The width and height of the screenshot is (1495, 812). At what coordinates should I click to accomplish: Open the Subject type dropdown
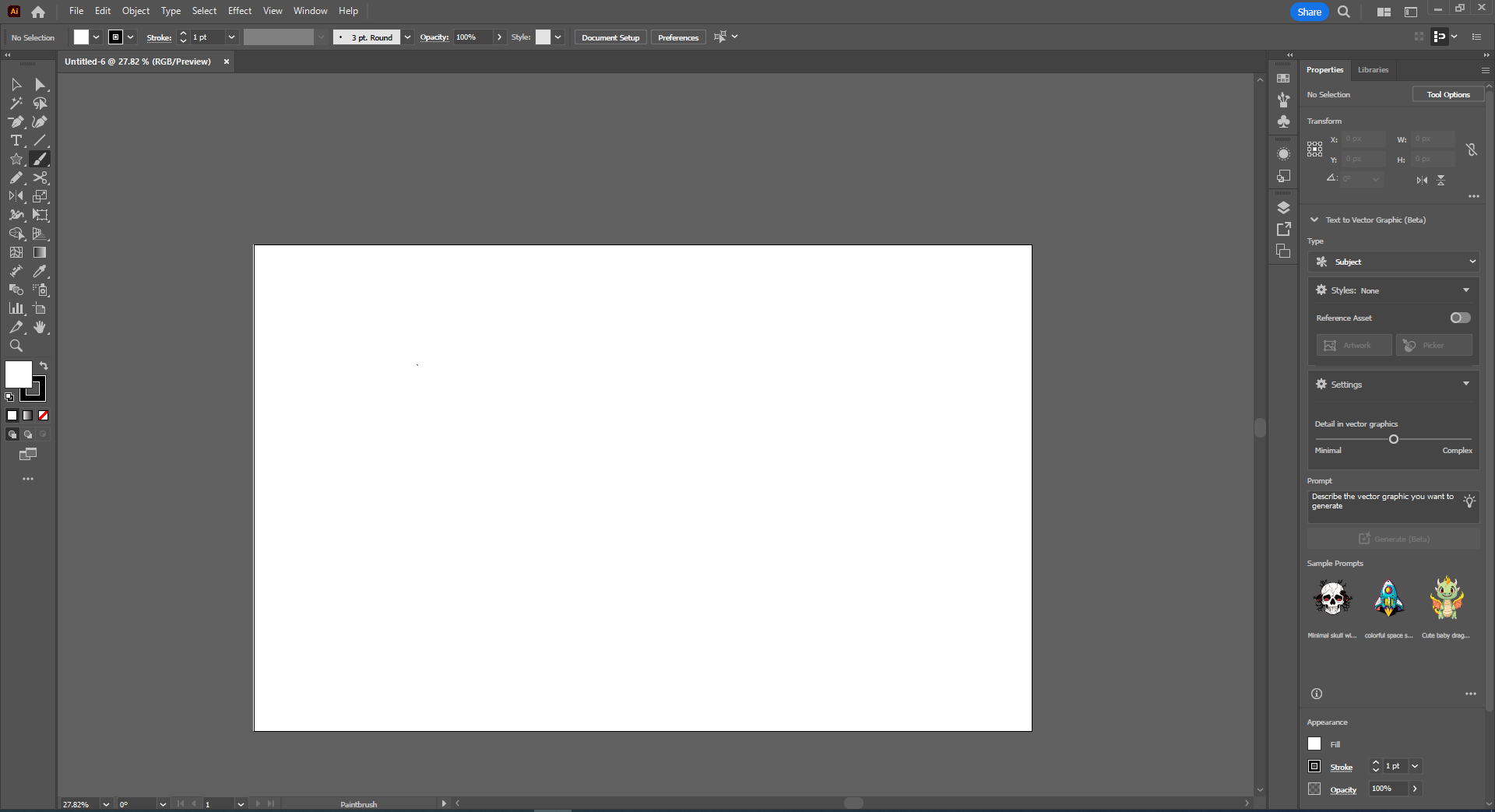[x=1393, y=262]
